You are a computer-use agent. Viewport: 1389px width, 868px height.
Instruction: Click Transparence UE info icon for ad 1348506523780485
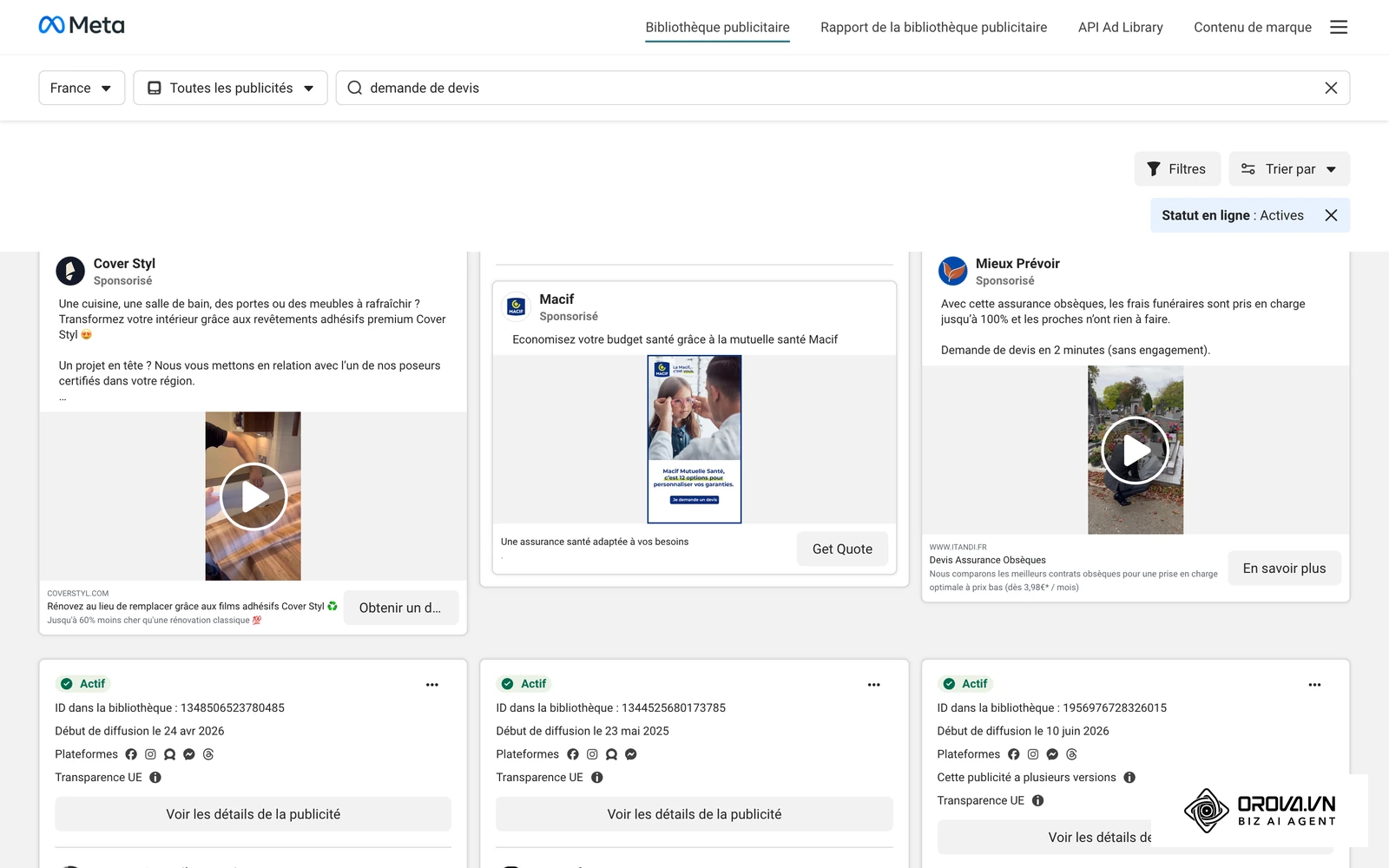tap(155, 778)
